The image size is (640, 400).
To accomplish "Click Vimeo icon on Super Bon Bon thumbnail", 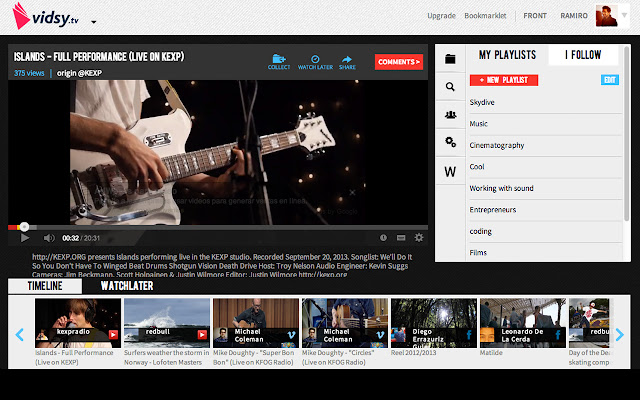I will point(291,335).
